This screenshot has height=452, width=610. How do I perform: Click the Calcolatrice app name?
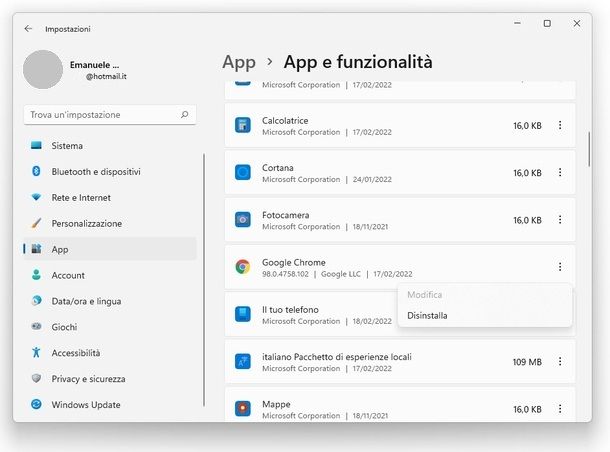coord(285,121)
